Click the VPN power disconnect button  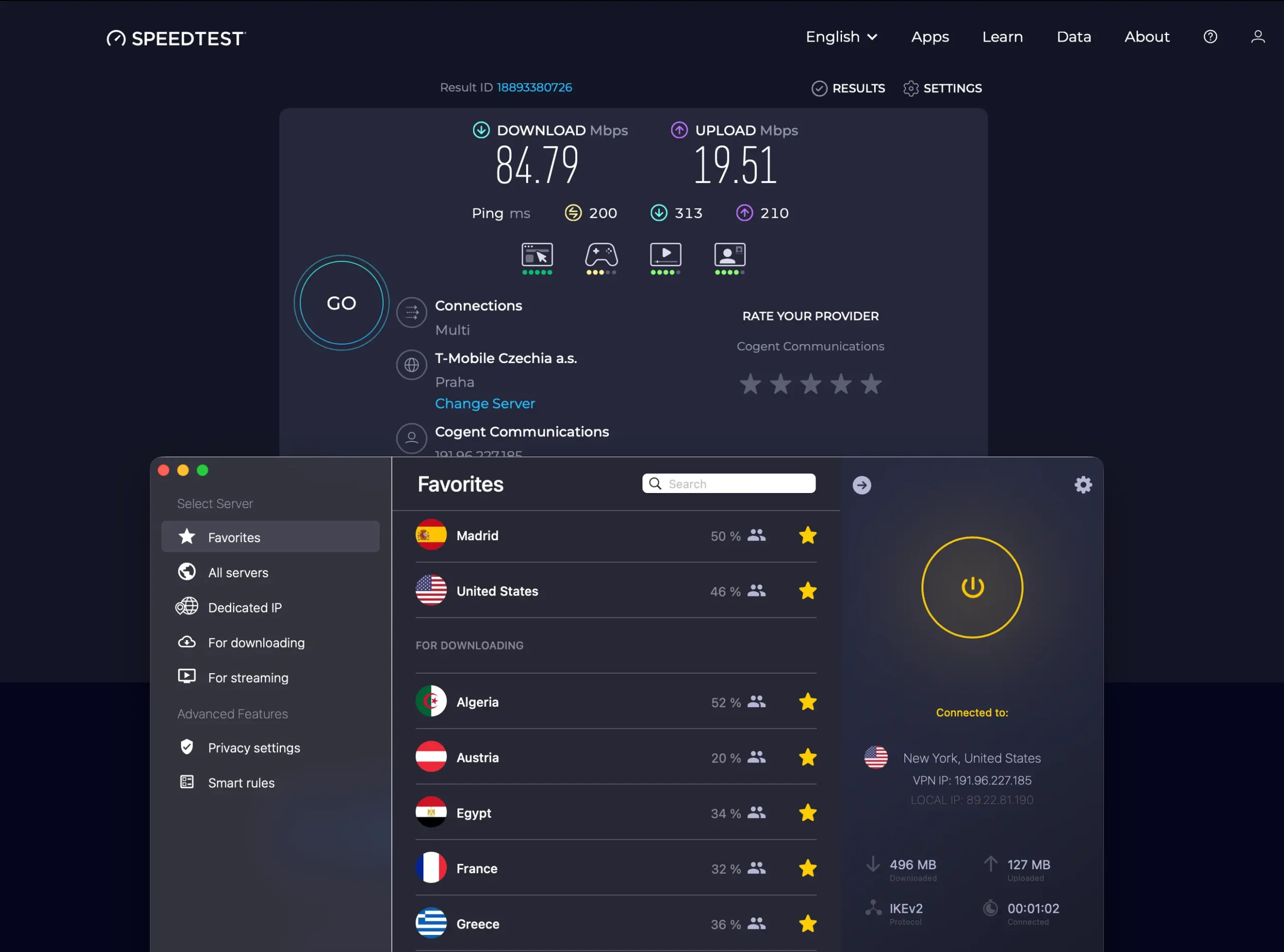point(972,587)
